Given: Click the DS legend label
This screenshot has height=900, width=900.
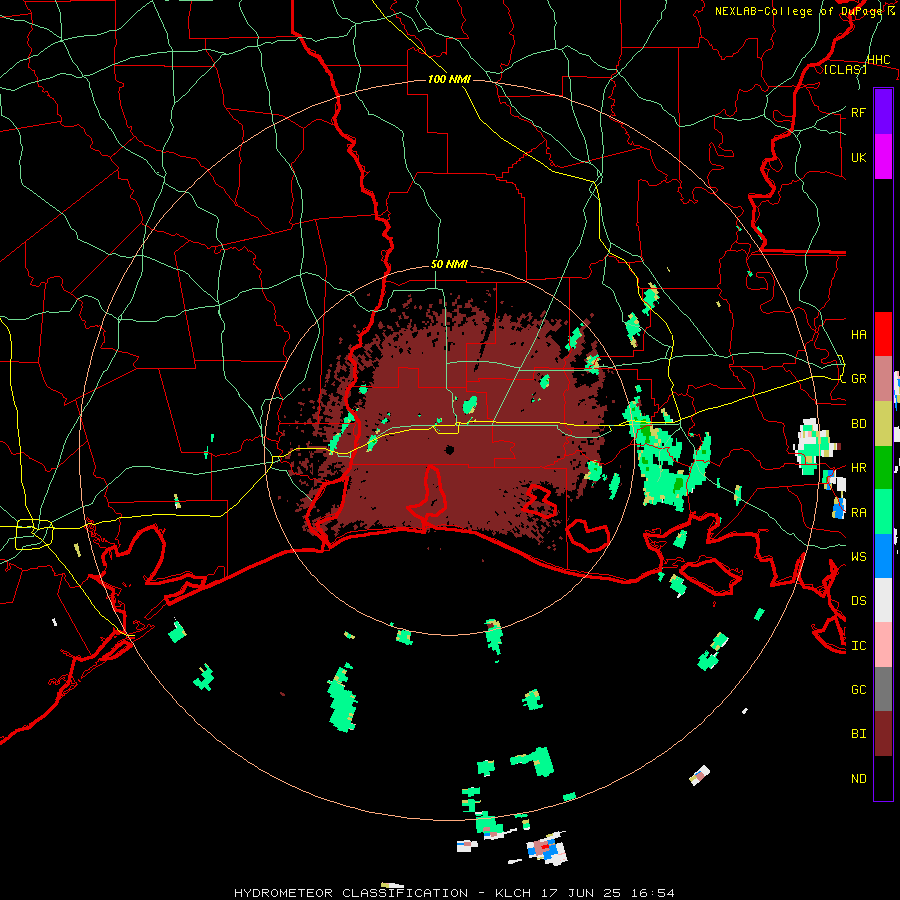Looking at the screenshot, I should click(x=858, y=600).
